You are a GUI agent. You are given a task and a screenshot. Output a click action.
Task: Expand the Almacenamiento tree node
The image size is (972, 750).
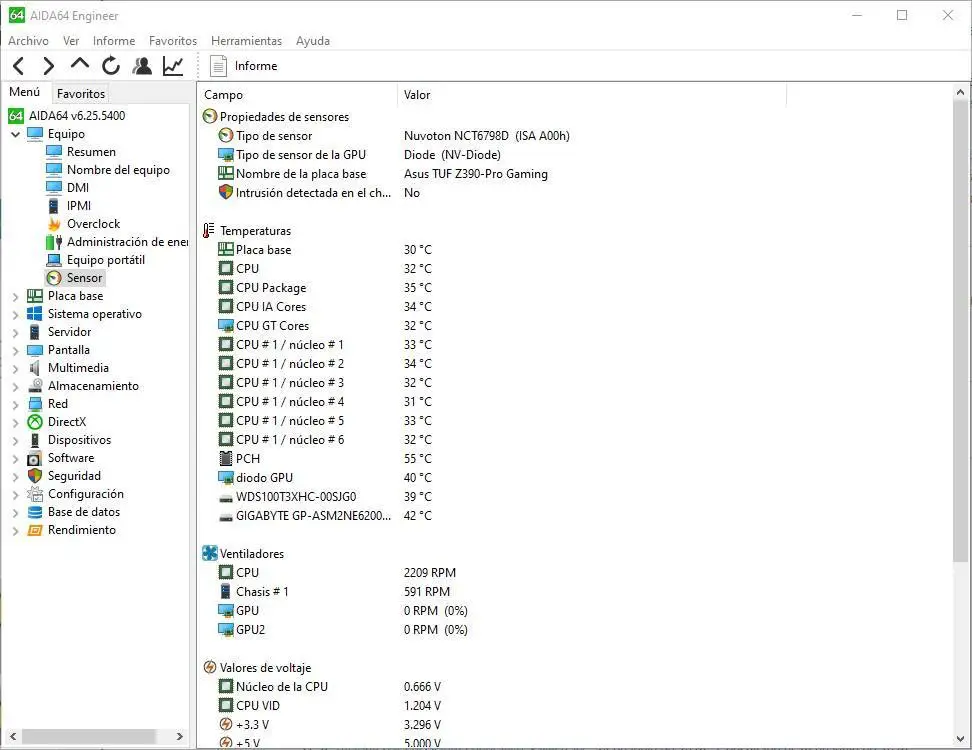click(x=15, y=387)
